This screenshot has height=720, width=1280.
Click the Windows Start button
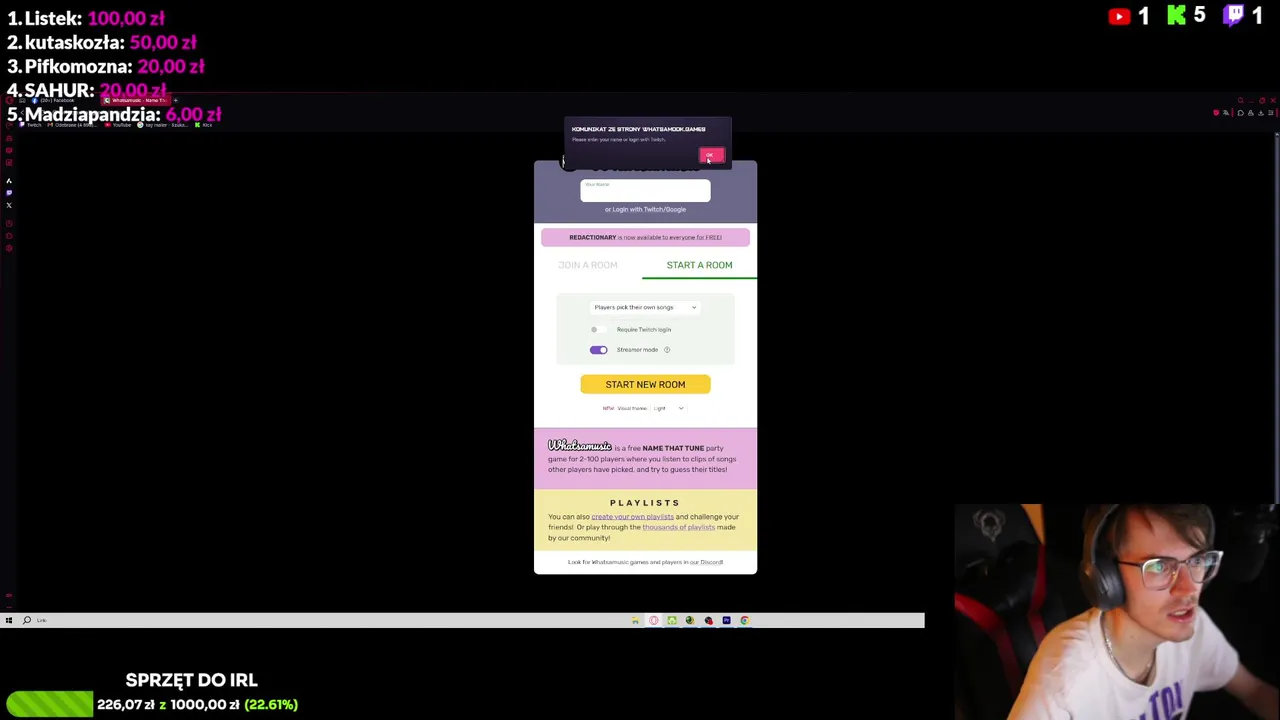click(8, 620)
